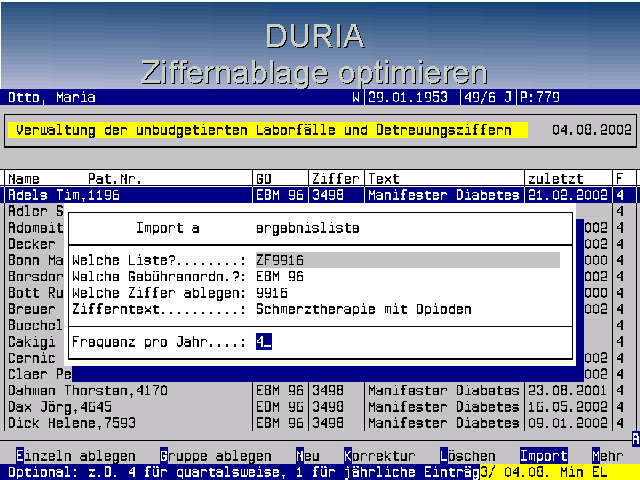This screenshot has height=480, width=640.
Task: Click date '09.01.2002' in Dick row
Action: 568,423
